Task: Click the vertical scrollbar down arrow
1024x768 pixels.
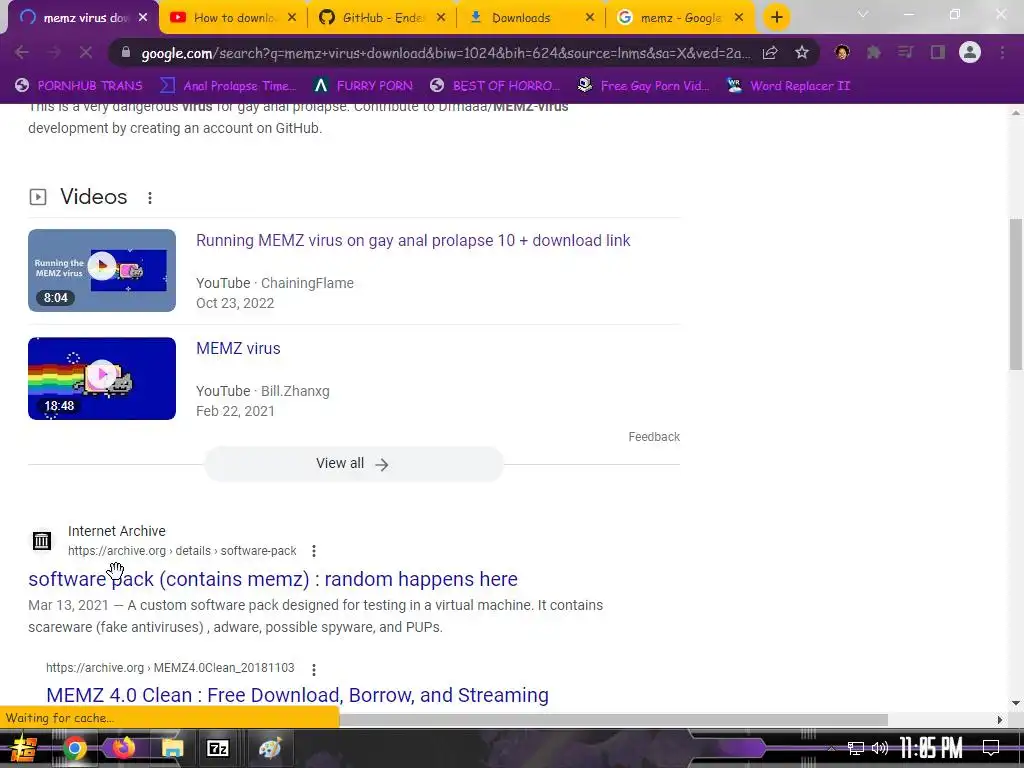Action: pos(1016,703)
